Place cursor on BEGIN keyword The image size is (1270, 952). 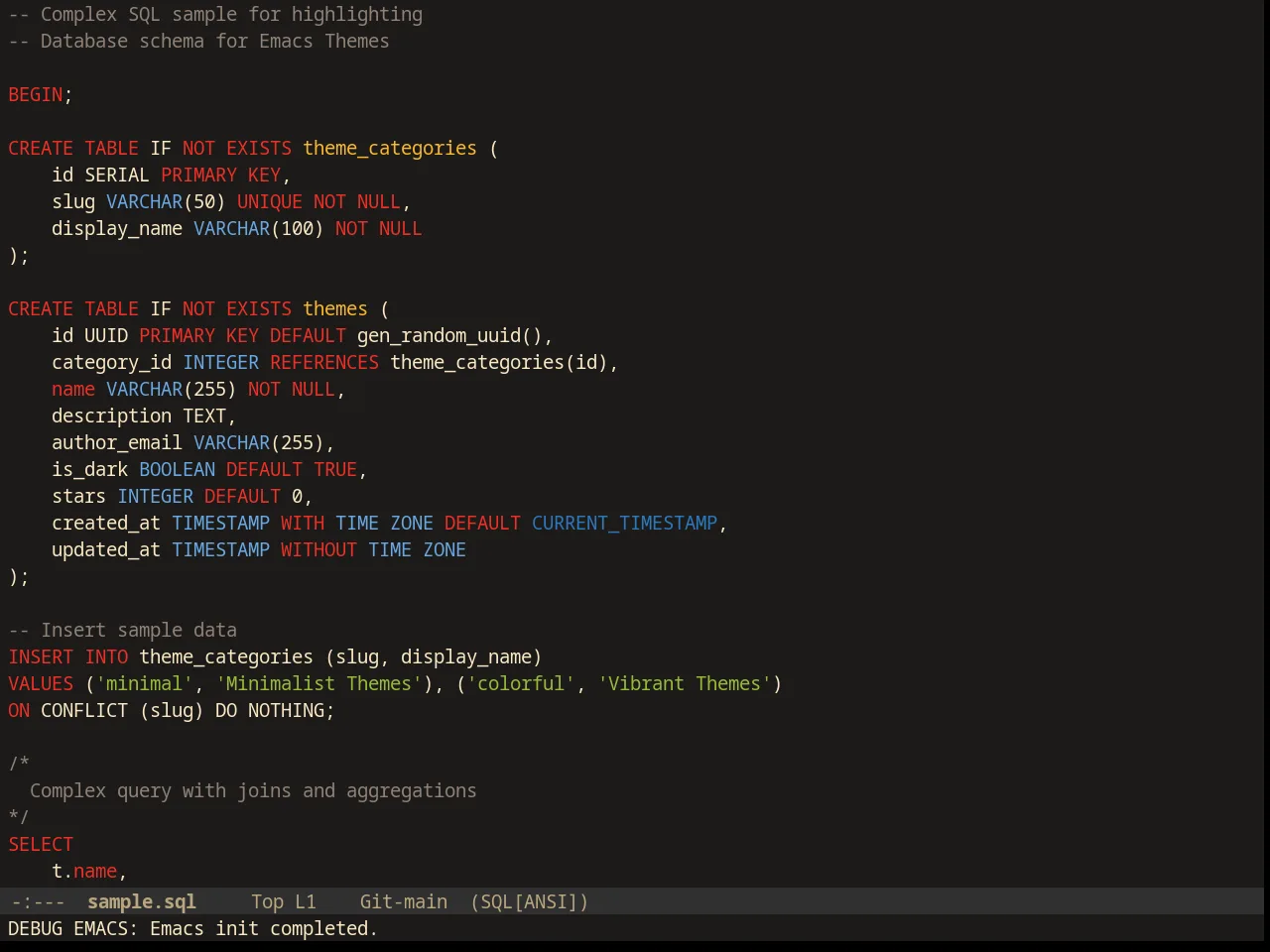pos(36,94)
